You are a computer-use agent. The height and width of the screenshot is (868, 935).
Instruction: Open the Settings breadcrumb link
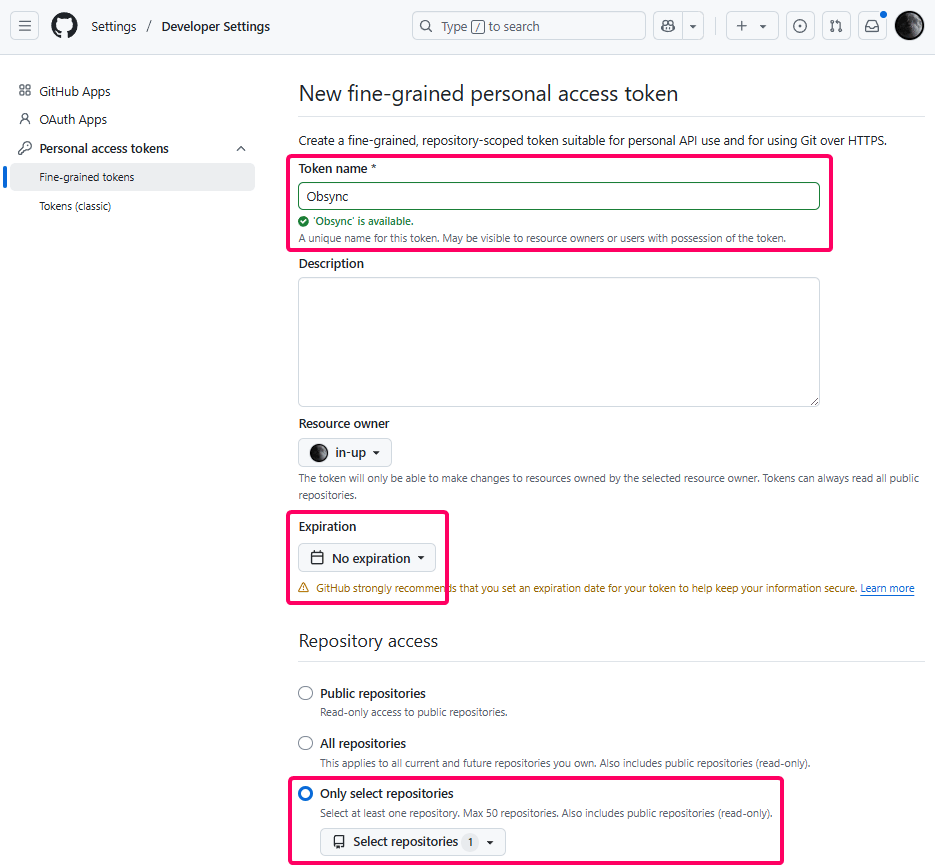coord(113,26)
